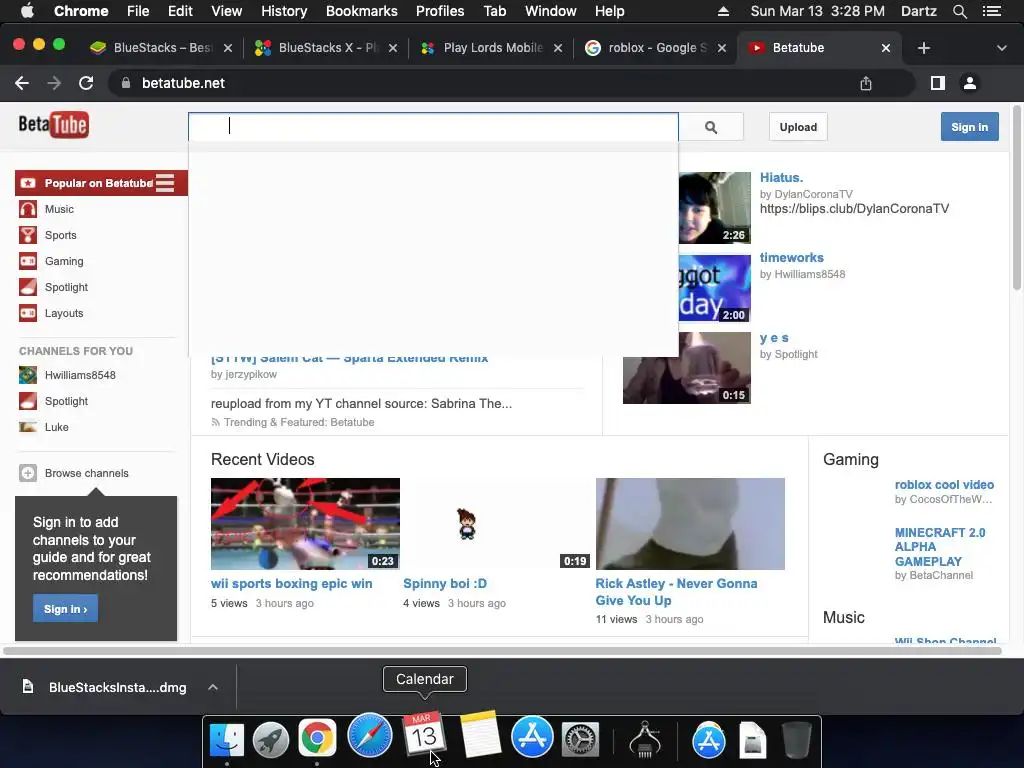Reload the page with refresh icon
The height and width of the screenshot is (768, 1024).
86,83
